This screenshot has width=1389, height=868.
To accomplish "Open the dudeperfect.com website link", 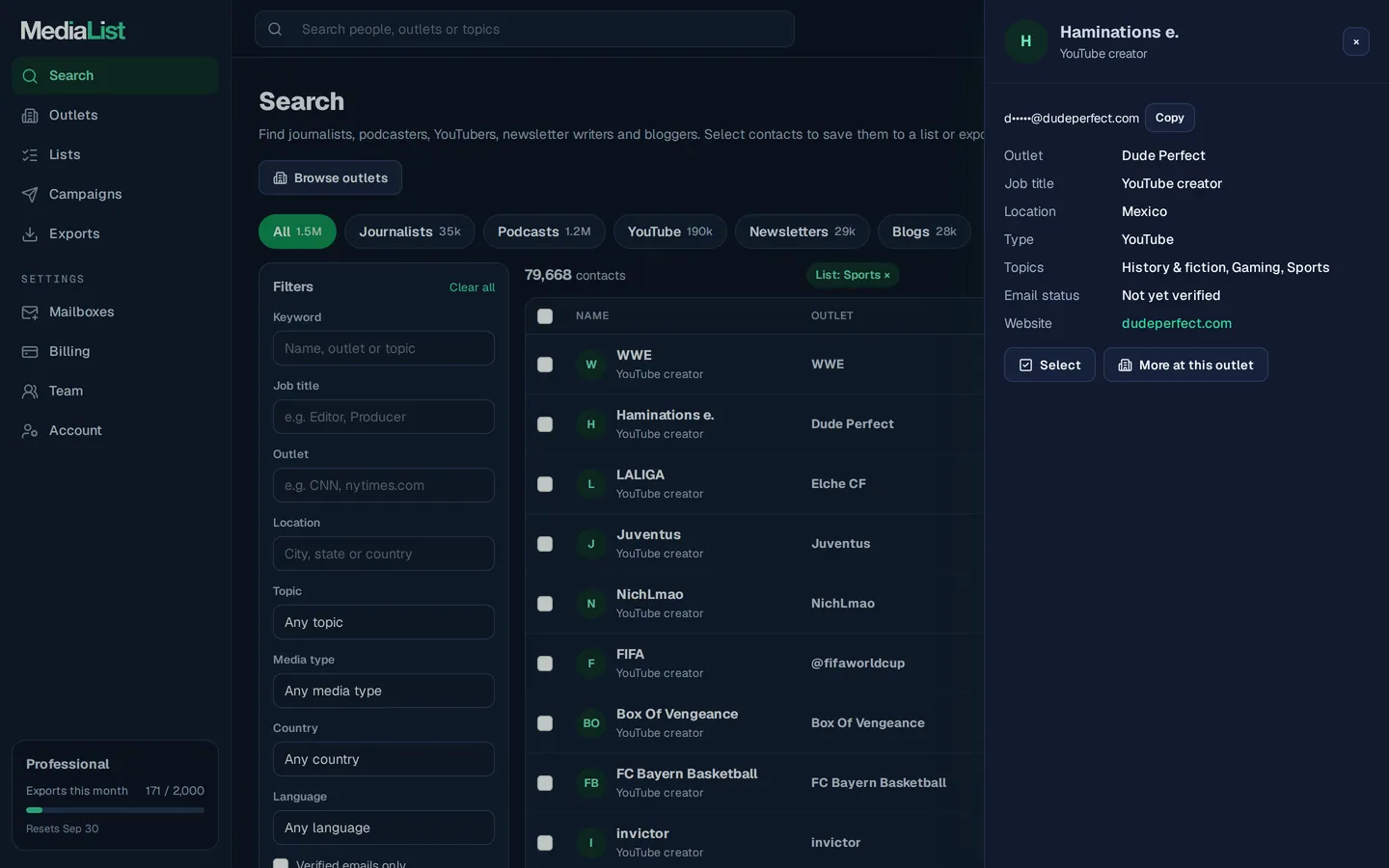I will coord(1177,323).
